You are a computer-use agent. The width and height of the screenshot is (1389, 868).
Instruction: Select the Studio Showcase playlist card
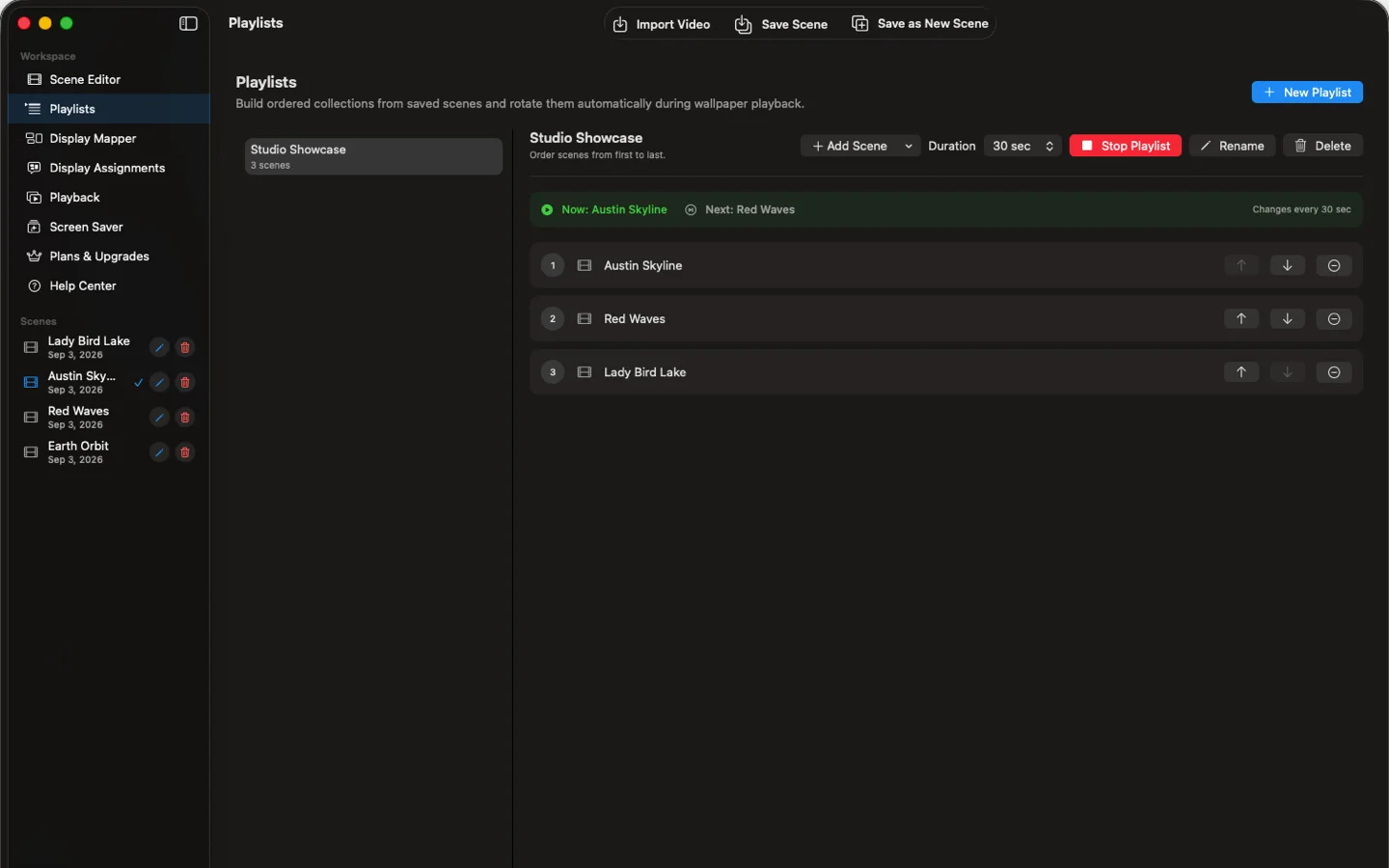[373, 156]
